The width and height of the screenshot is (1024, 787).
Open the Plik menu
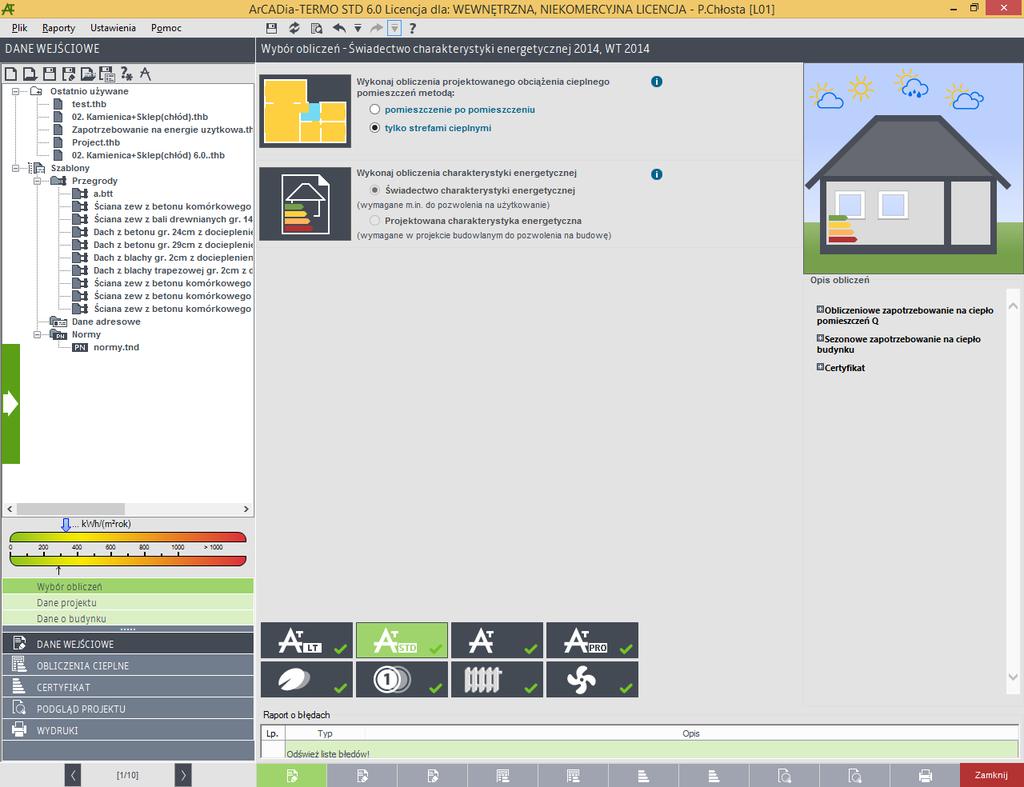(x=20, y=28)
